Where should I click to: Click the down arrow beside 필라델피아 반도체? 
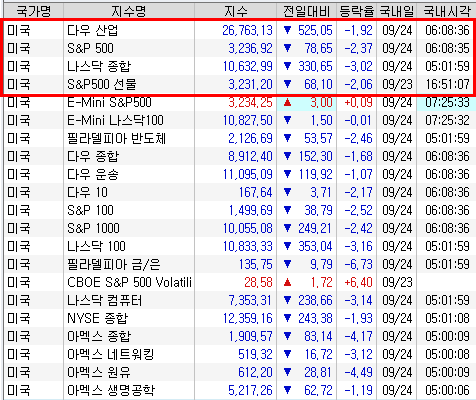[287, 138]
